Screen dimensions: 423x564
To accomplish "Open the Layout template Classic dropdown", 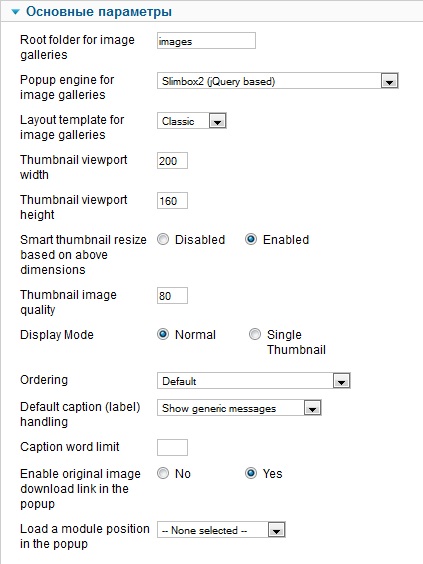I will click(191, 121).
